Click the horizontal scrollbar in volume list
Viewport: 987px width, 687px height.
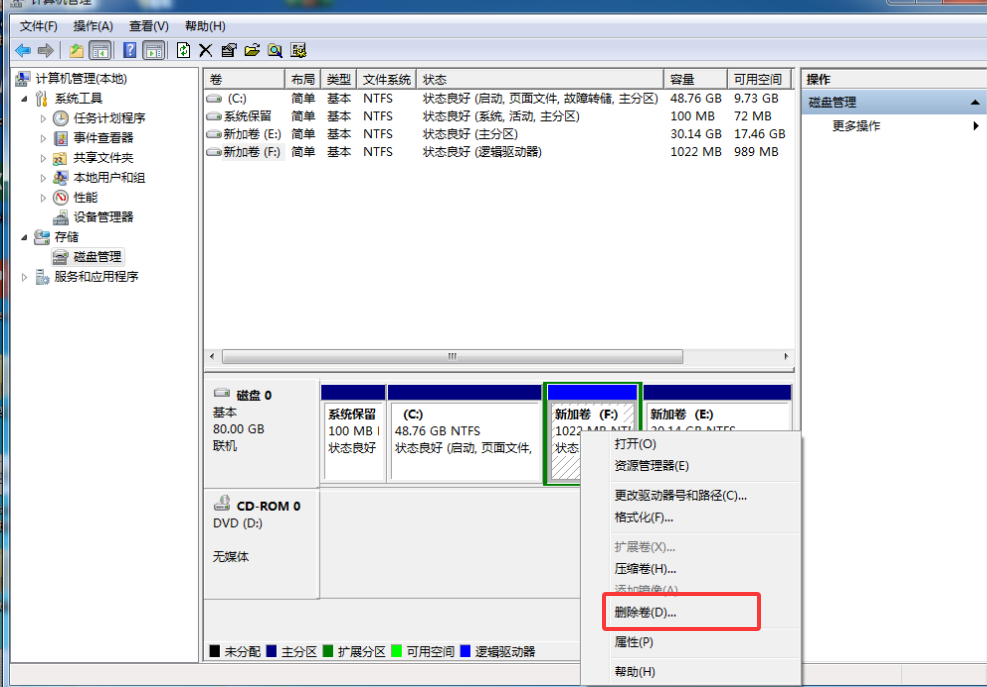[452, 357]
